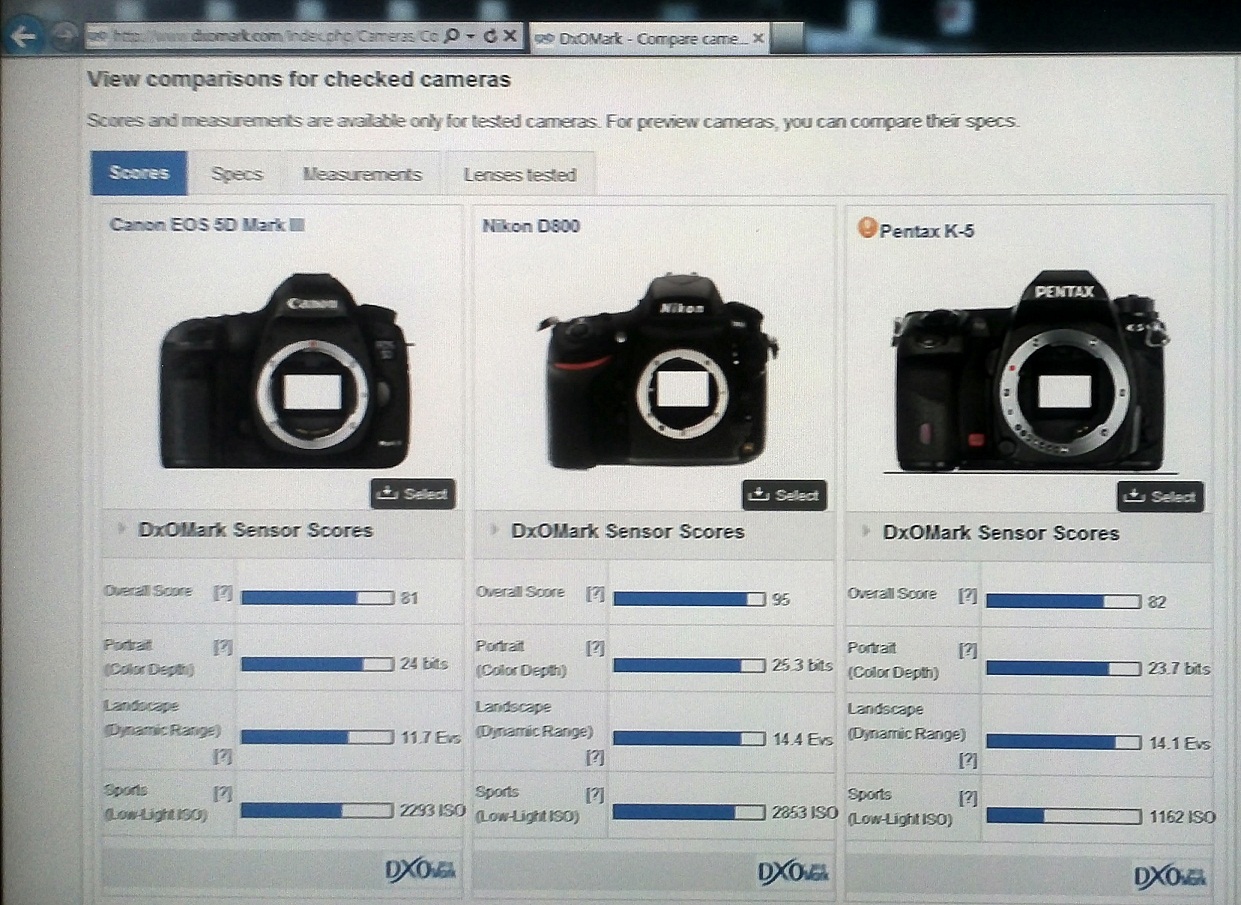Open Overall Score help [?] for Canon
Viewport: 1241px width, 905px height.
point(222,592)
